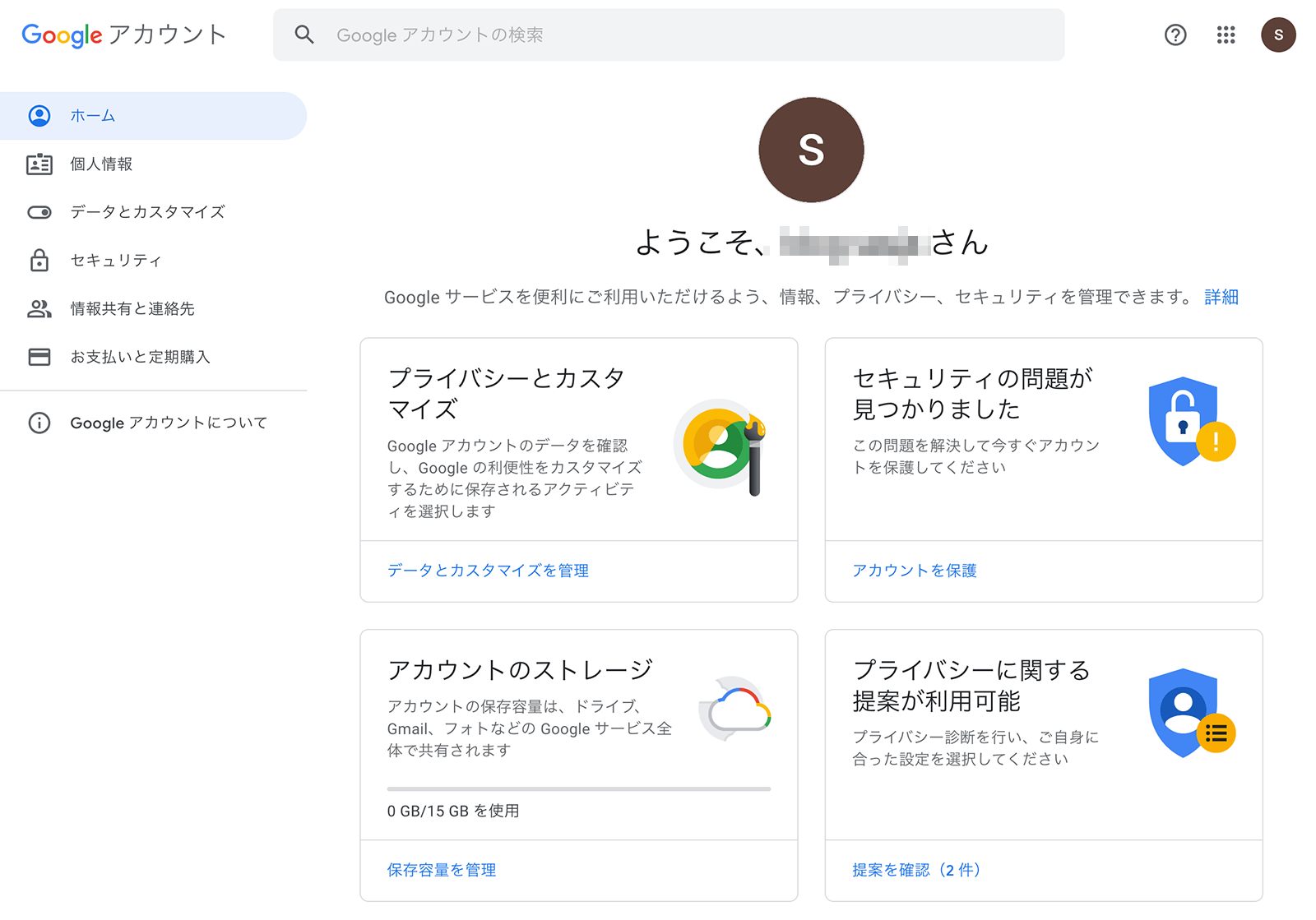This screenshot has width=1316, height=920.
Task: Open 個人情報 in the sidebar
Action: click(153, 164)
